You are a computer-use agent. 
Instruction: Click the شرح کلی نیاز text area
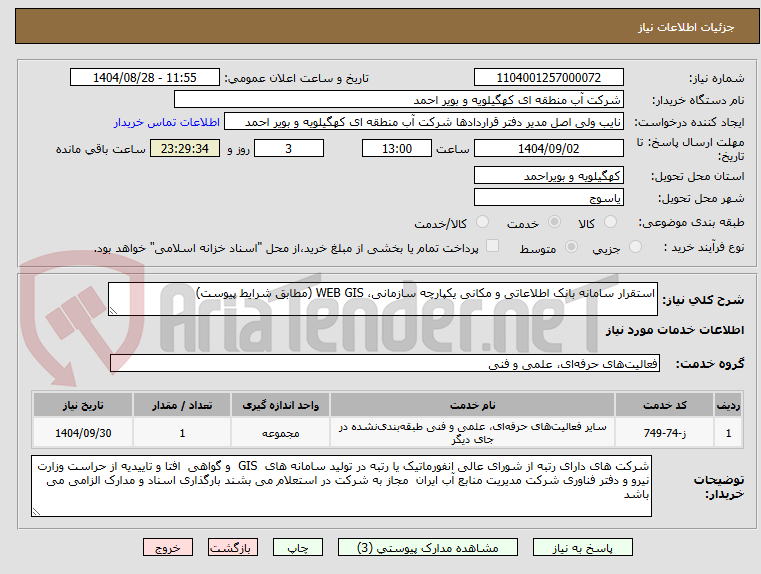pos(382,299)
